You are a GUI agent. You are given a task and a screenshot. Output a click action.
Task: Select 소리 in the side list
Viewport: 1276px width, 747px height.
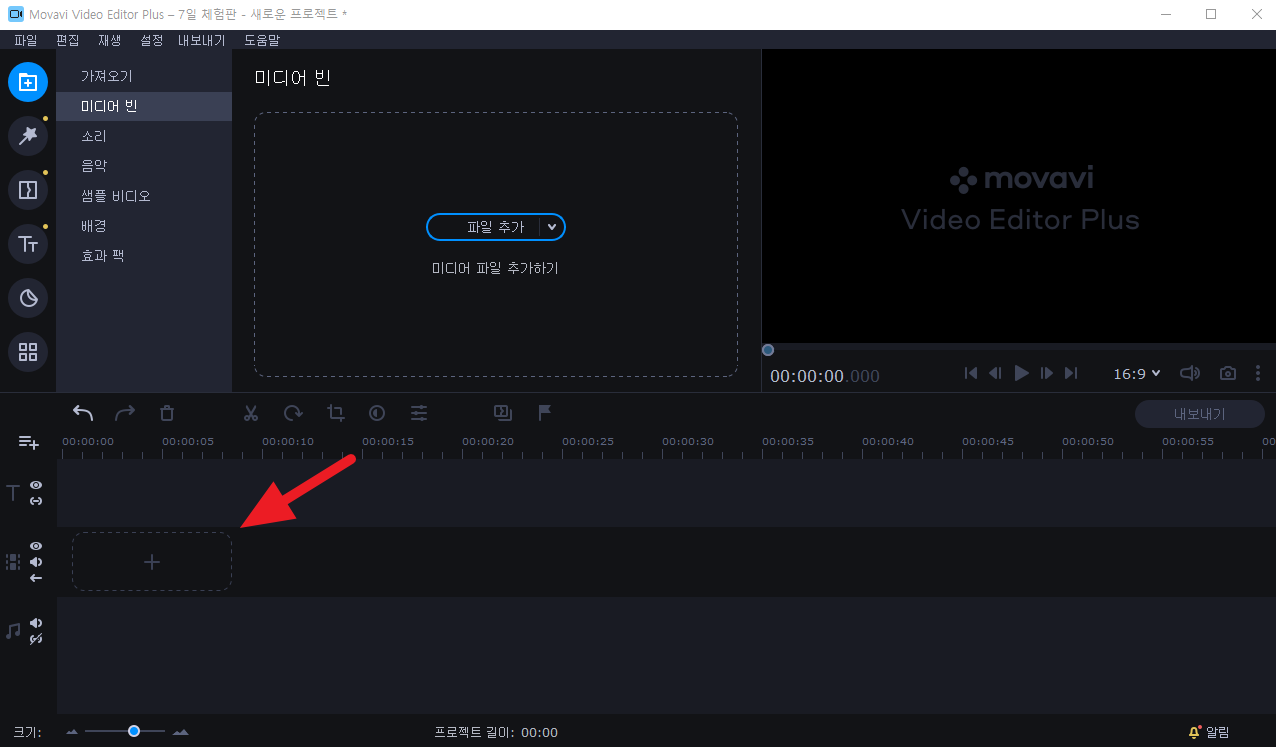click(144, 136)
